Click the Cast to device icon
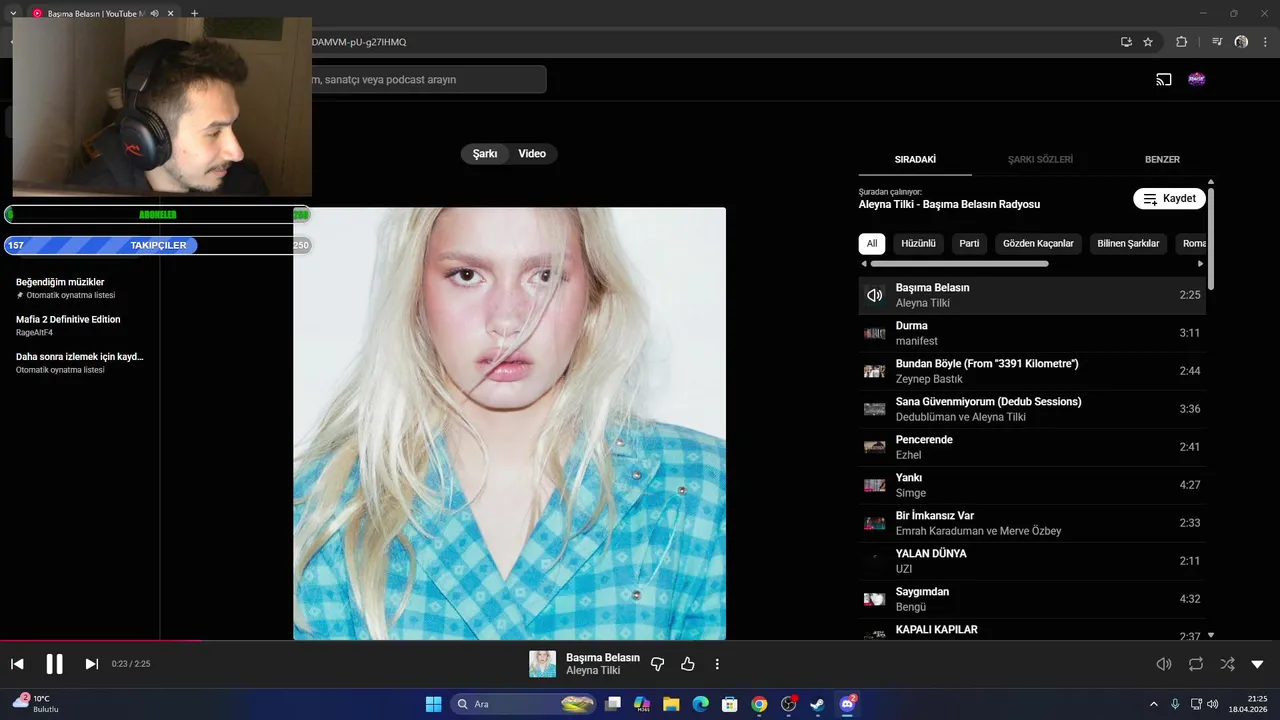This screenshot has width=1280, height=720. [1164, 79]
